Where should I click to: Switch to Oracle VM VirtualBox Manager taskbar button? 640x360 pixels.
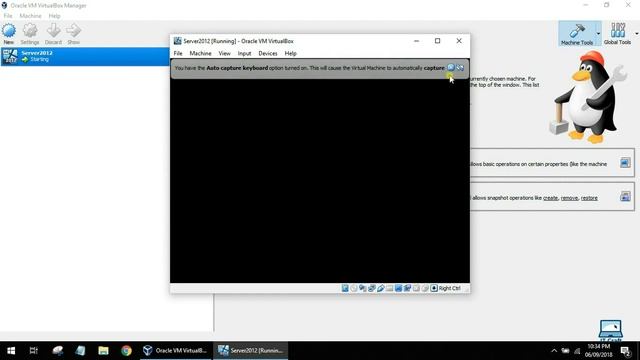176,351
